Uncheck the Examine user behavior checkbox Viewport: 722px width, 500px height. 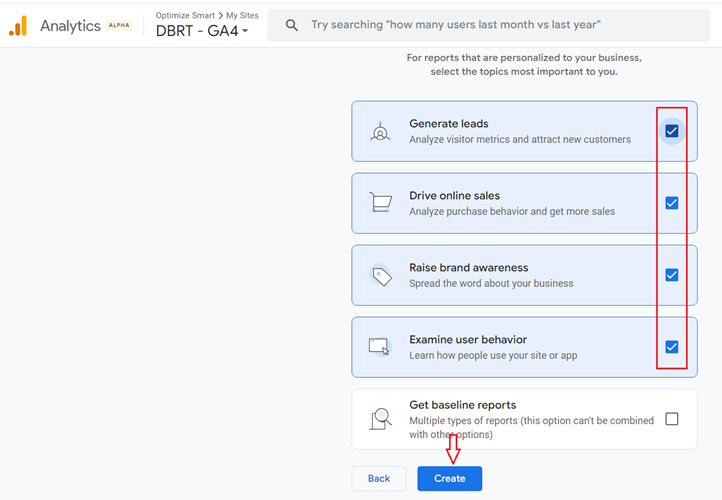[x=672, y=347]
